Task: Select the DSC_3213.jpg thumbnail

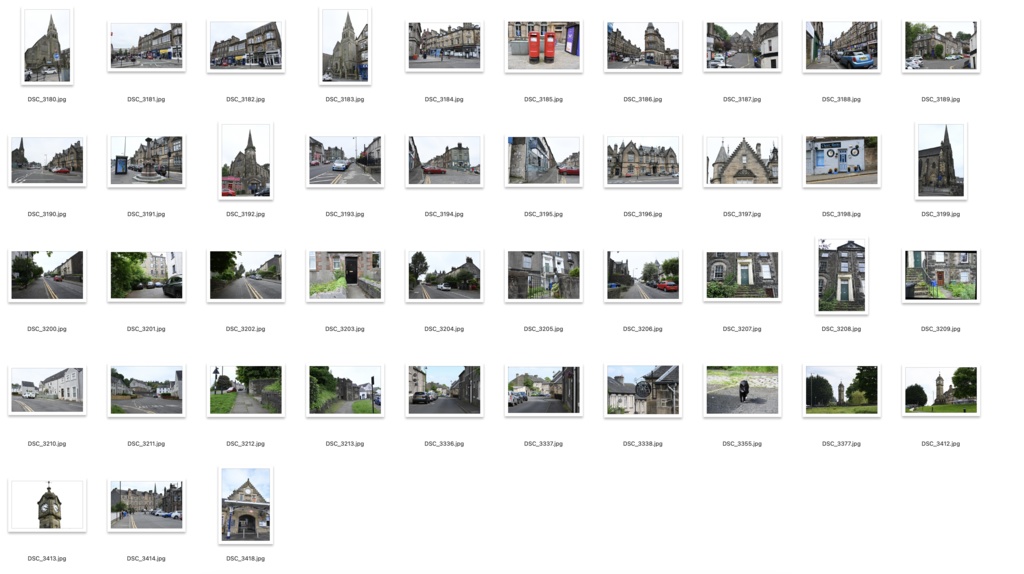Action: coord(345,391)
